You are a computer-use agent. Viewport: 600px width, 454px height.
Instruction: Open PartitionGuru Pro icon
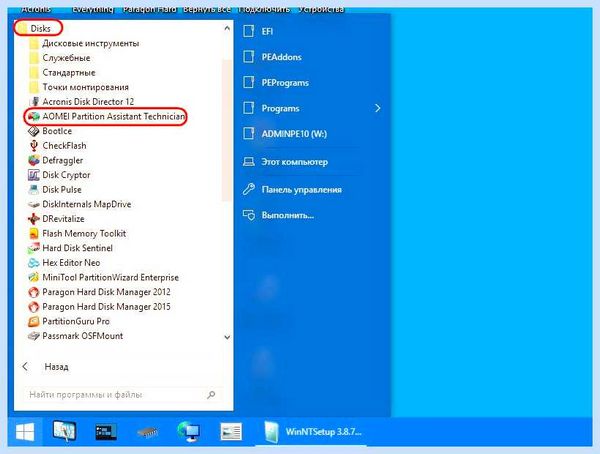tap(34, 321)
